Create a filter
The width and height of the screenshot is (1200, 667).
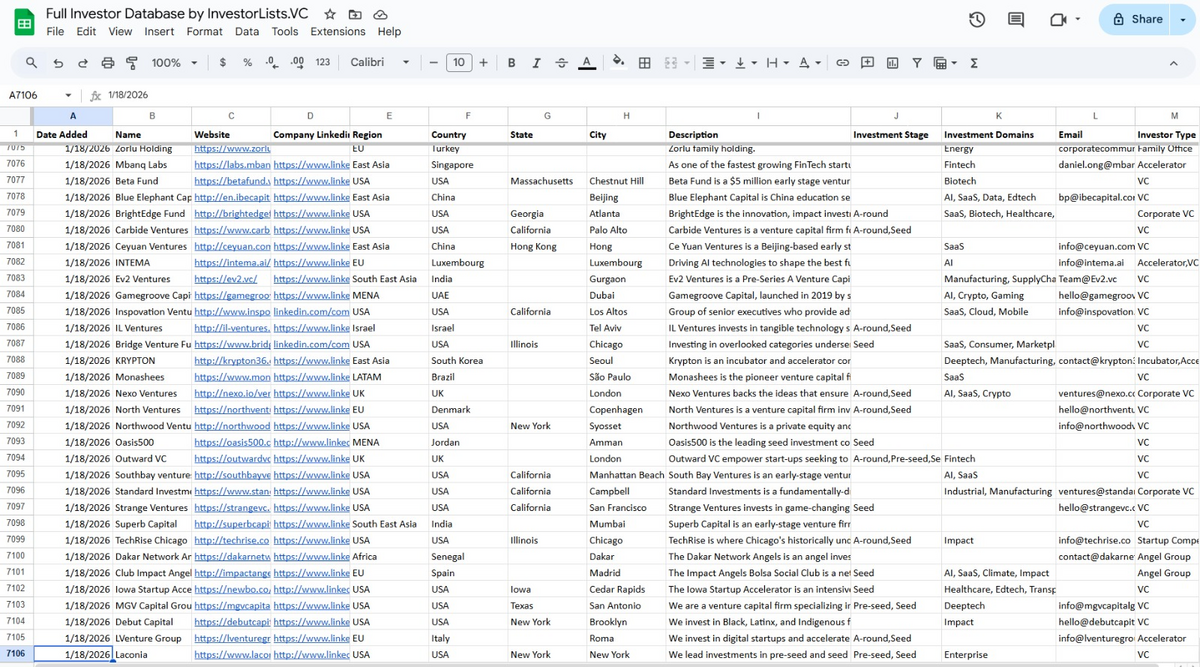[x=916, y=62]
